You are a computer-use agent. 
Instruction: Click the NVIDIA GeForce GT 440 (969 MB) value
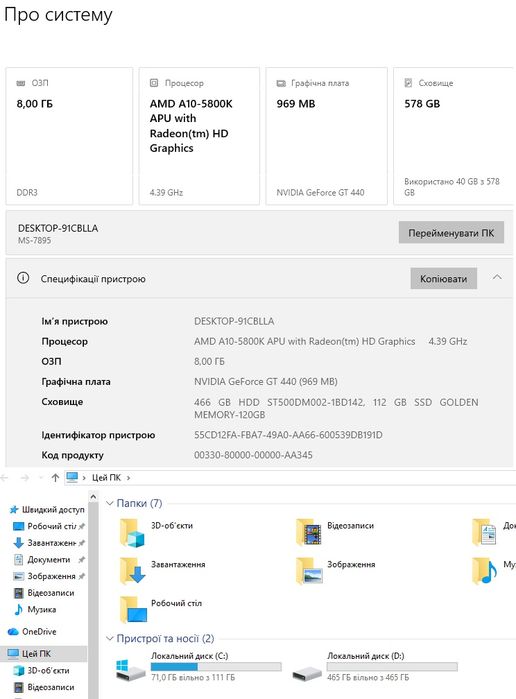click(266, 382)
